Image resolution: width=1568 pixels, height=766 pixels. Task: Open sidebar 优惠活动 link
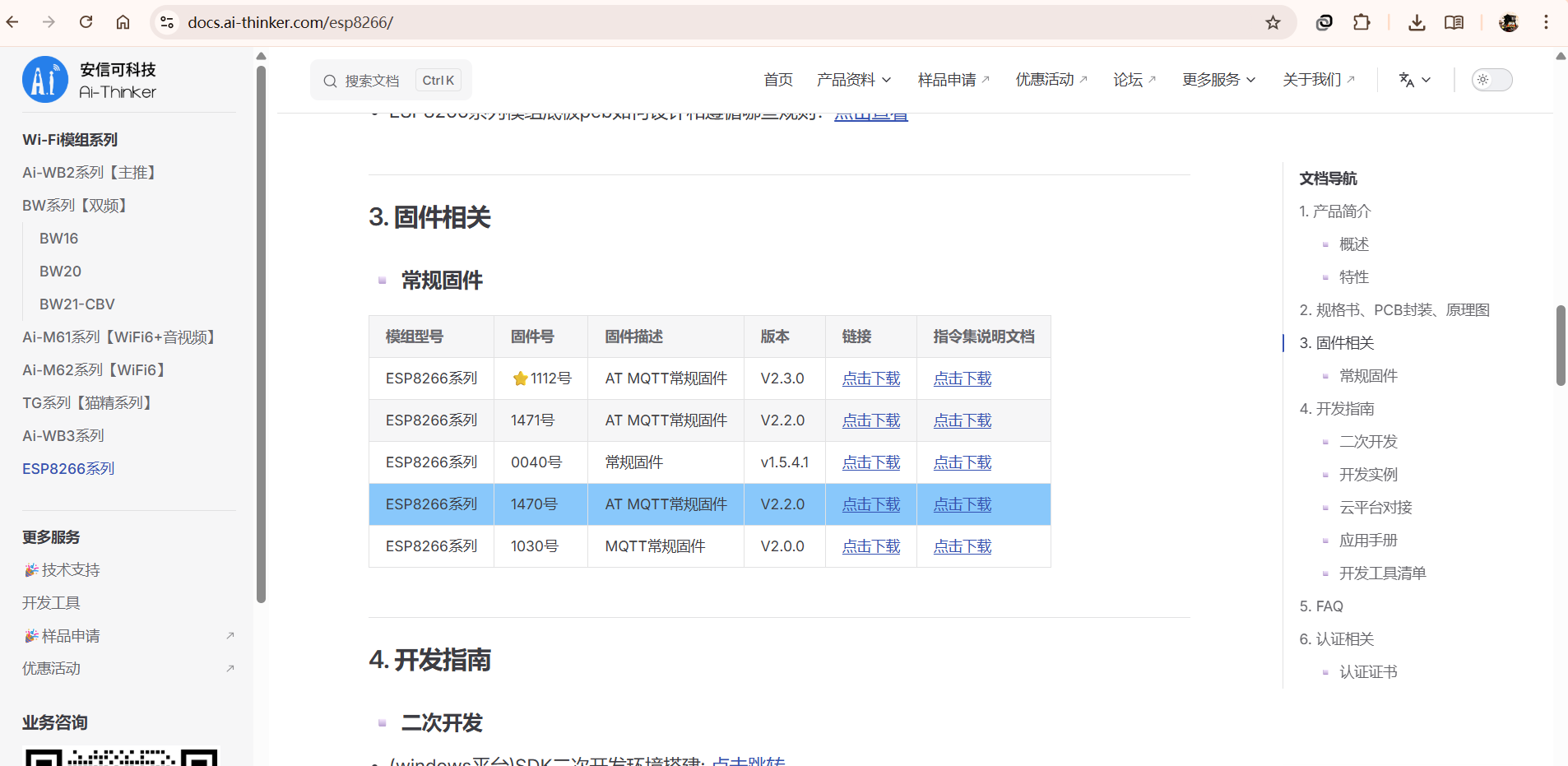51,669
